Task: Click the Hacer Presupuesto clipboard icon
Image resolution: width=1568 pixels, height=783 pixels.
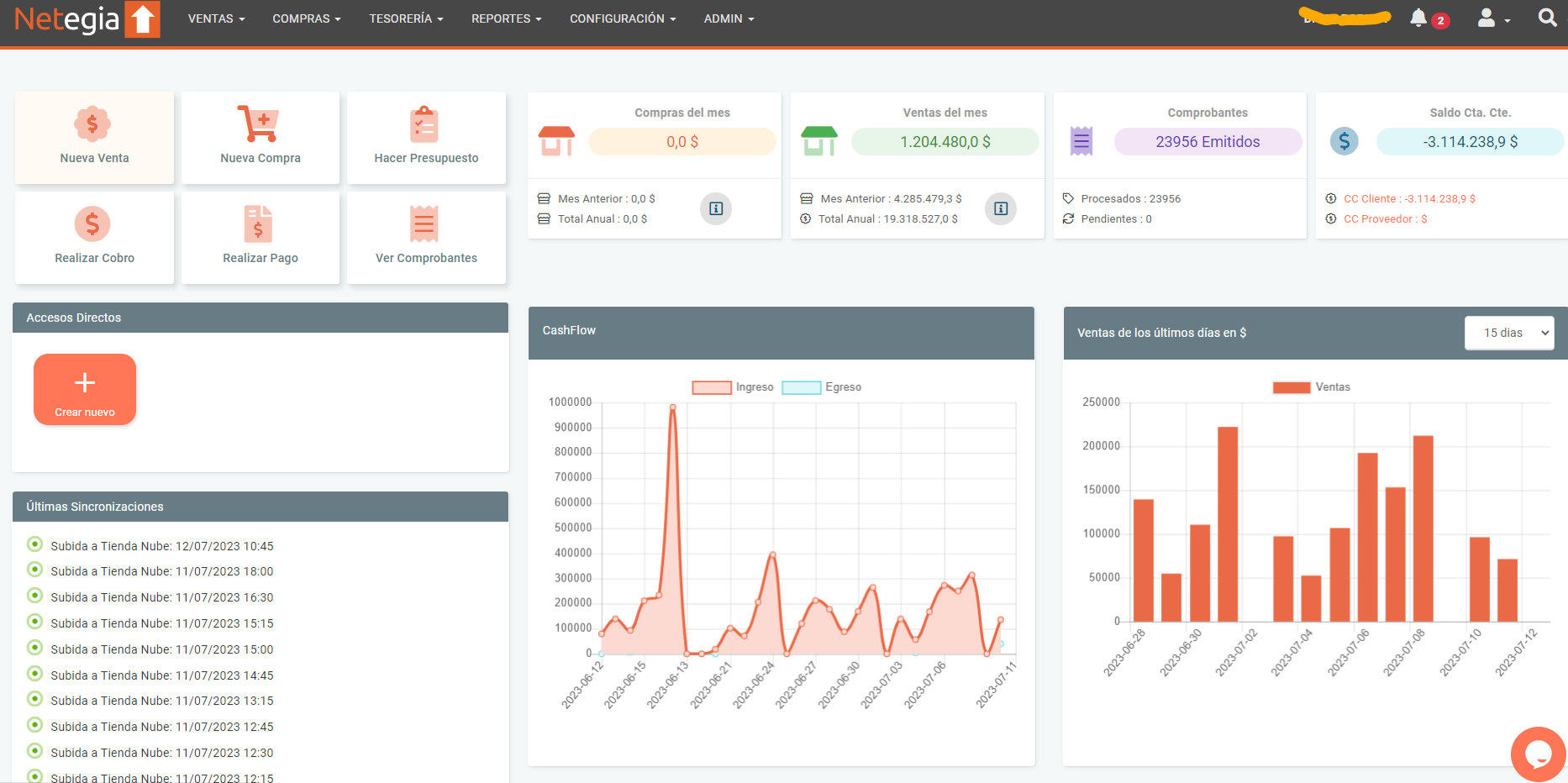Action: click(x=424, y=124)
